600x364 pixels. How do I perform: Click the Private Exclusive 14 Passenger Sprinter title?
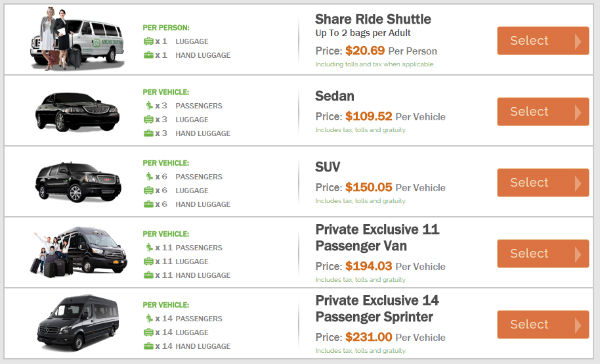pyautogui.click(x=377, y=309)
